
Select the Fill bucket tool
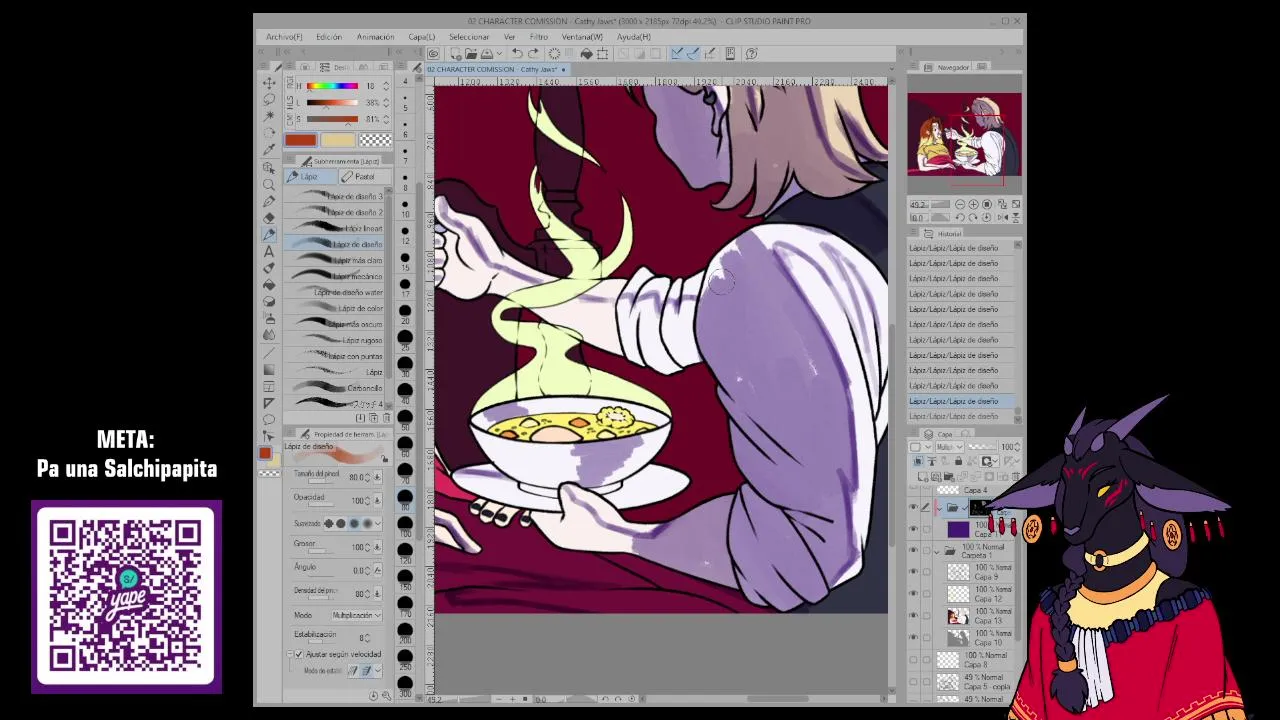coord(269,285)
